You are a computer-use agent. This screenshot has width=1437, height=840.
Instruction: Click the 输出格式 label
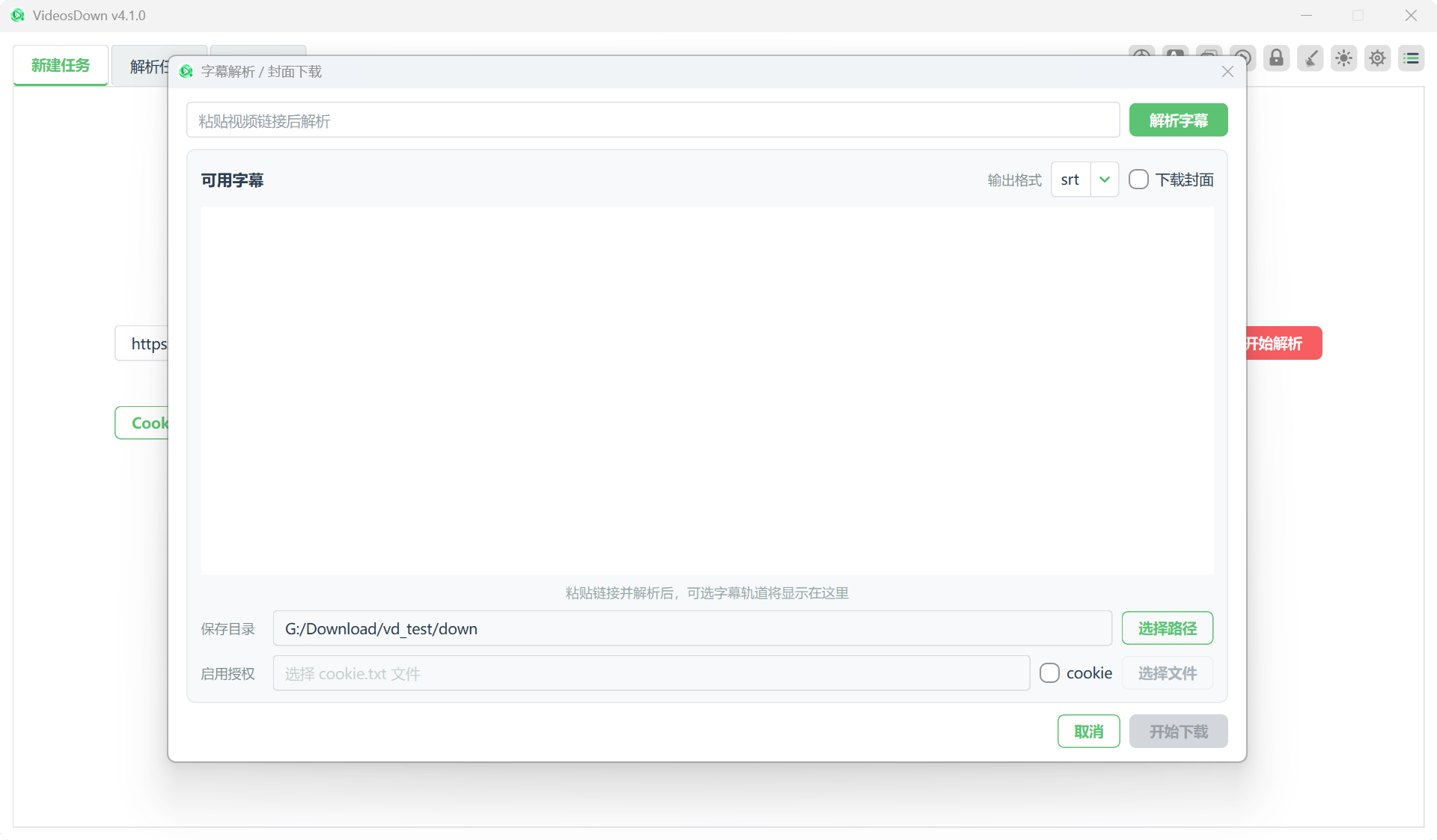point(1014,180)
